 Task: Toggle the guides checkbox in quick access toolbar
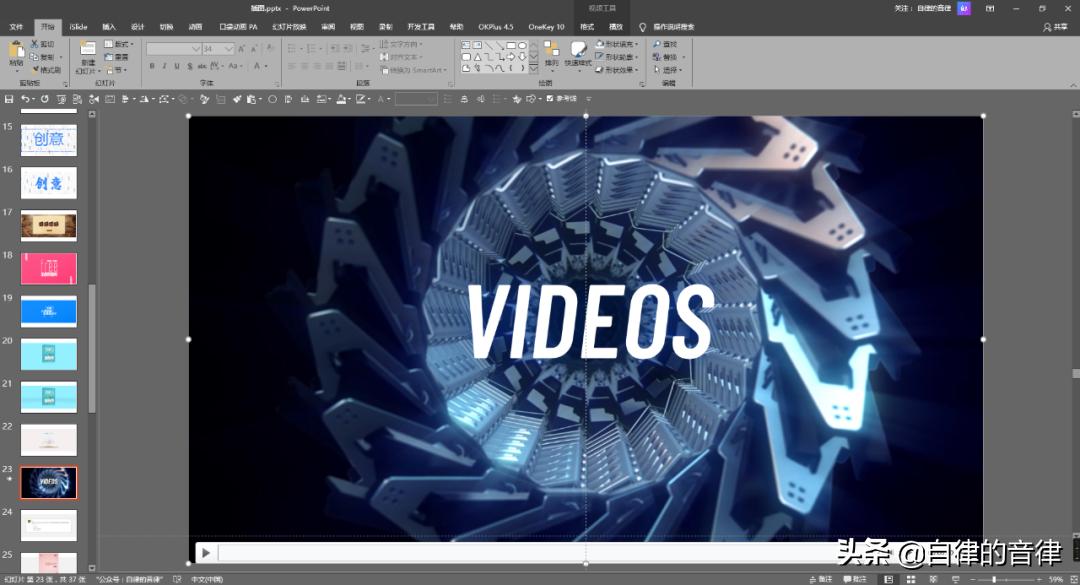pos(550,99)
